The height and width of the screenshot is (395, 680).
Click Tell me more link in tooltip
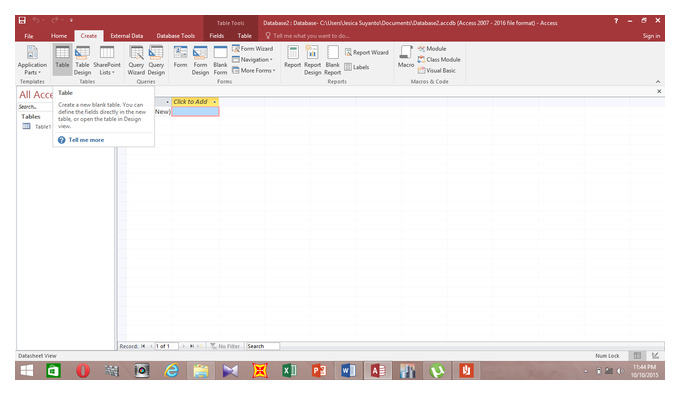point(86,140)
